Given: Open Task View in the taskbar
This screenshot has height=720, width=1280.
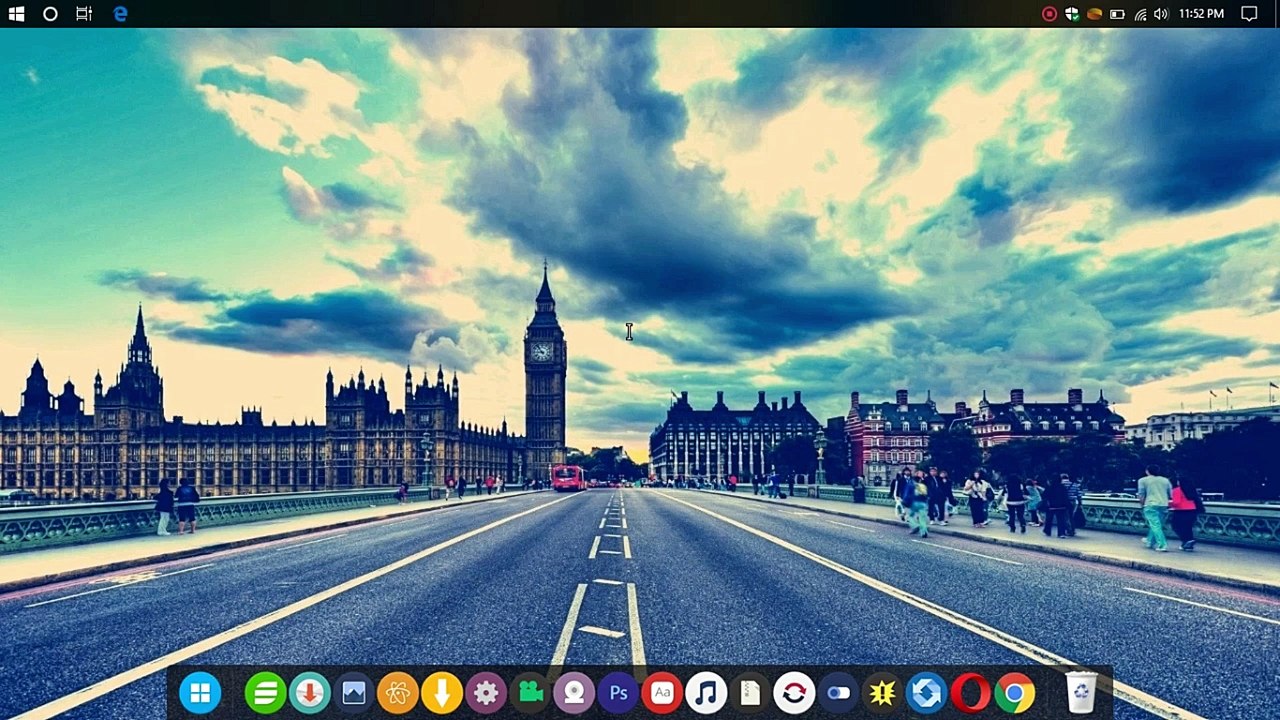Looking at the screenshot, I should (x=84, y=14).
